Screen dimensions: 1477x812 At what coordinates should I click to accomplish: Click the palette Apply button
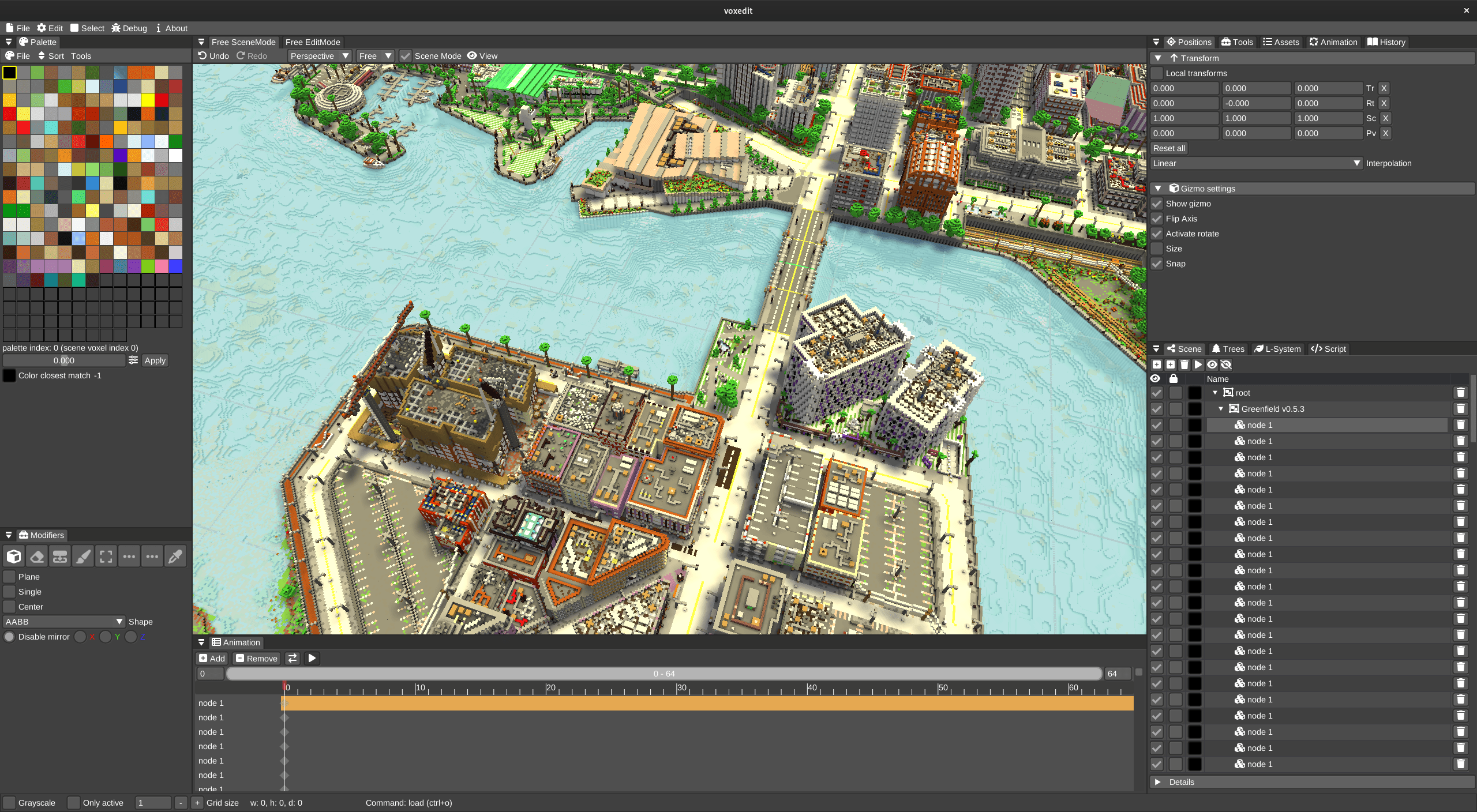(x=155, y=360)
